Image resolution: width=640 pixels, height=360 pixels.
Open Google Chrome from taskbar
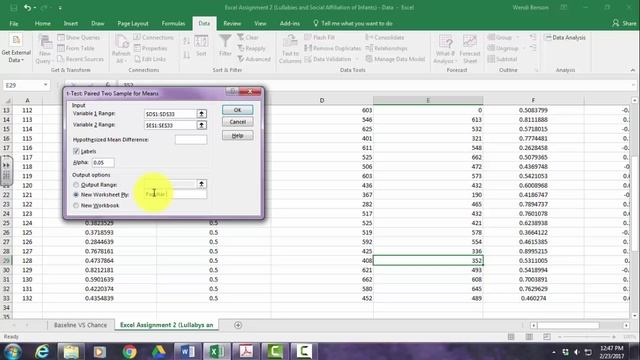(129, 351)
